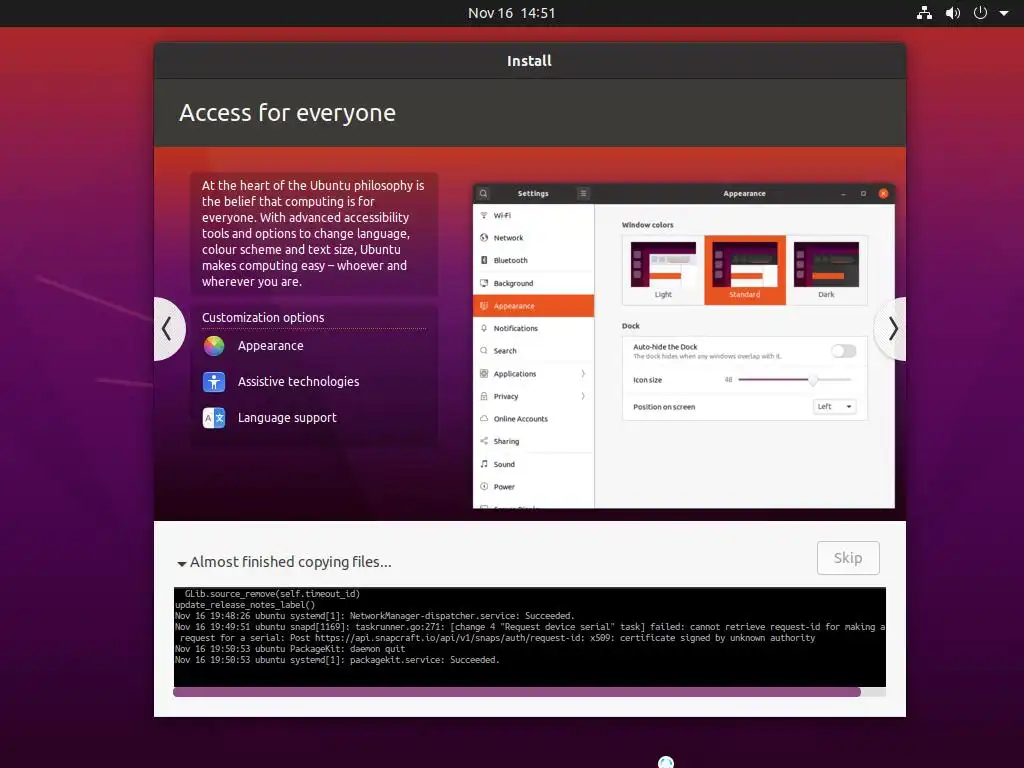Screen dimensions: 1024x768
Task: Select Wi-Fi in Settings sidebar
Action: pyautogui.click(x=534, y=216)
